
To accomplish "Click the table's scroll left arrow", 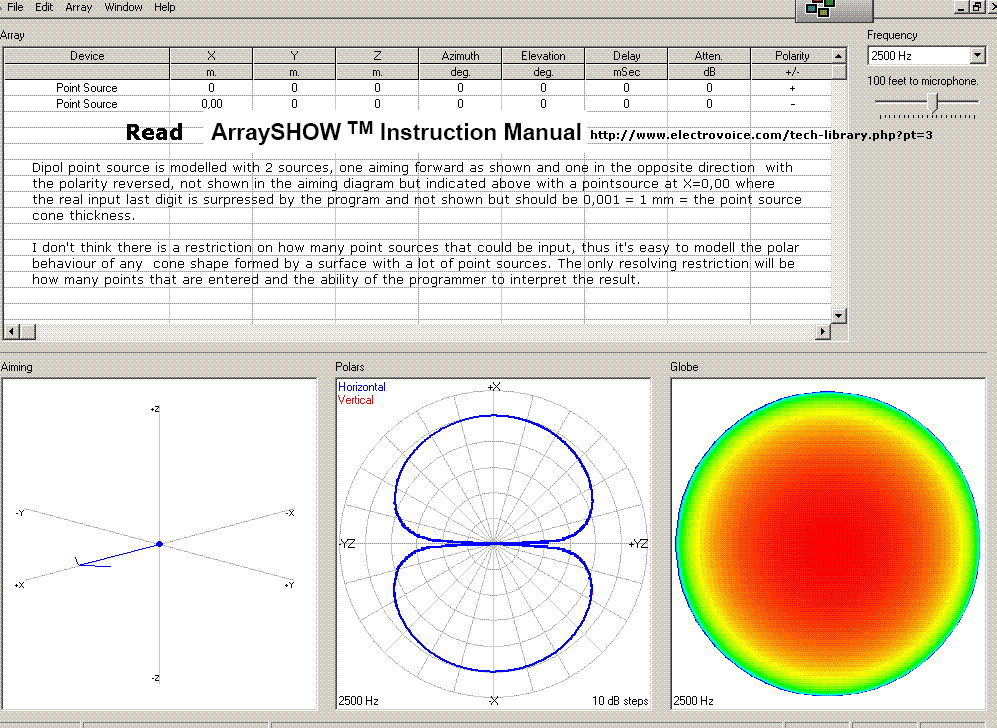I will click(x=11, y=331).
